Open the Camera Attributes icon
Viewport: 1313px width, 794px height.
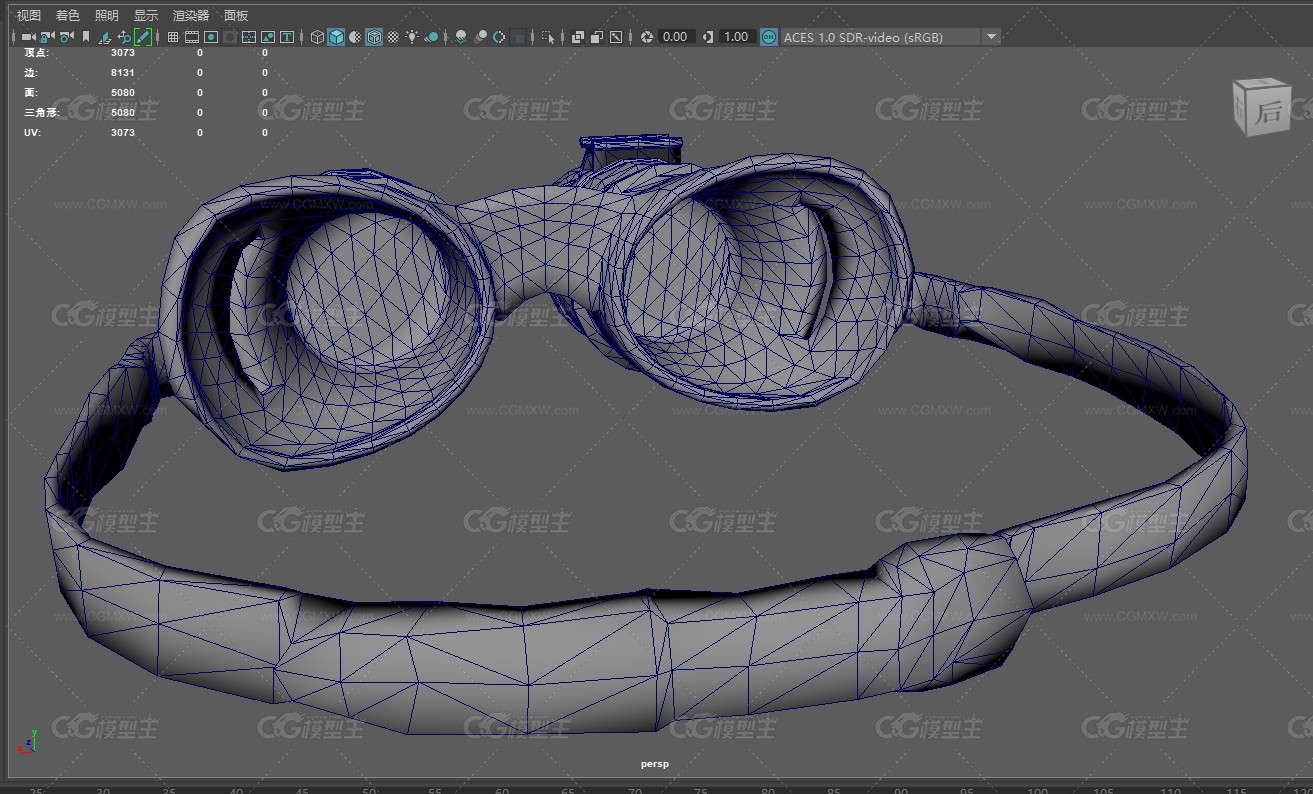click(x=65, y=37)
